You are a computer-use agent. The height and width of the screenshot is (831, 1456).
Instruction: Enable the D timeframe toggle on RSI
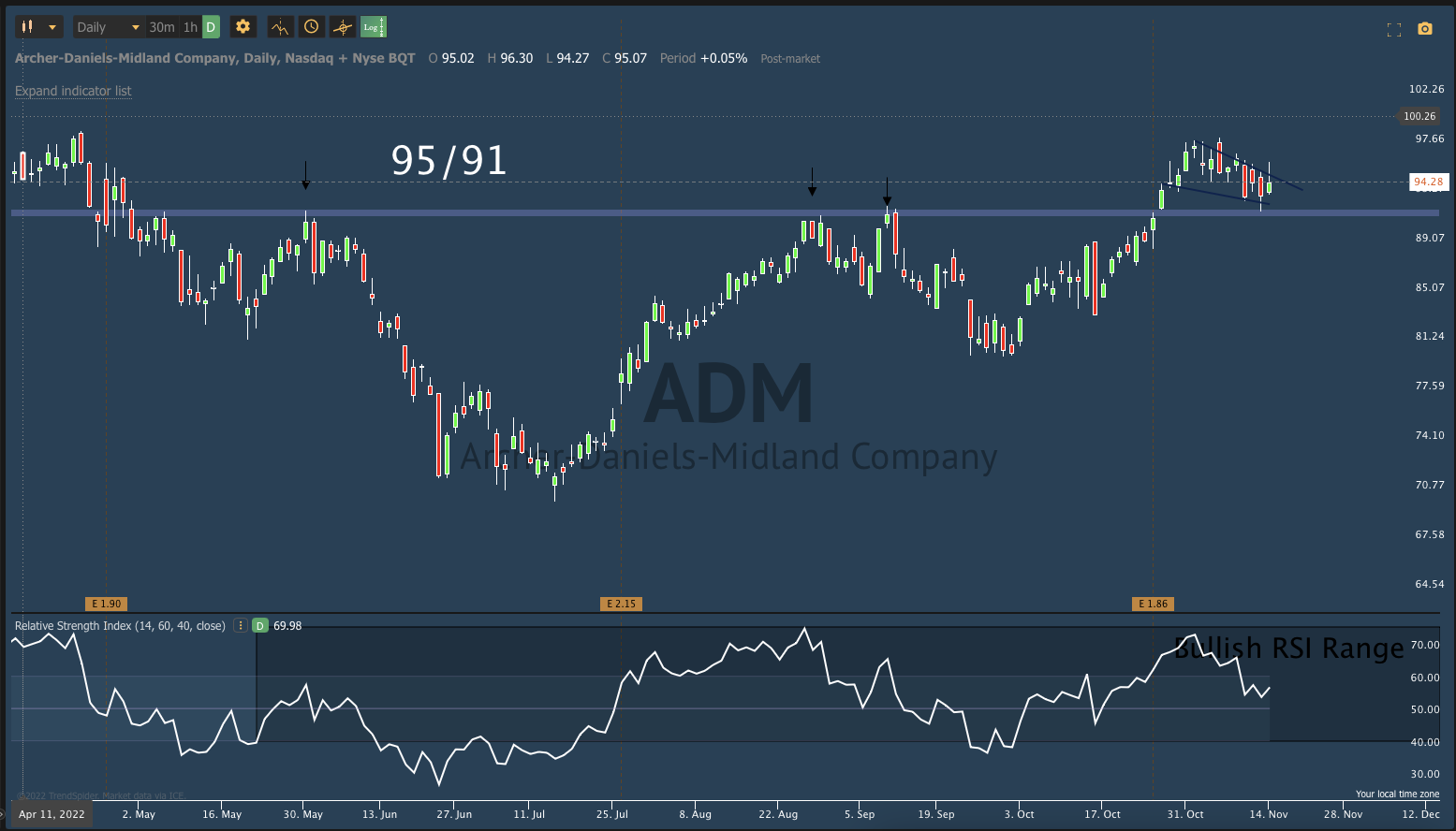[259, 625]
